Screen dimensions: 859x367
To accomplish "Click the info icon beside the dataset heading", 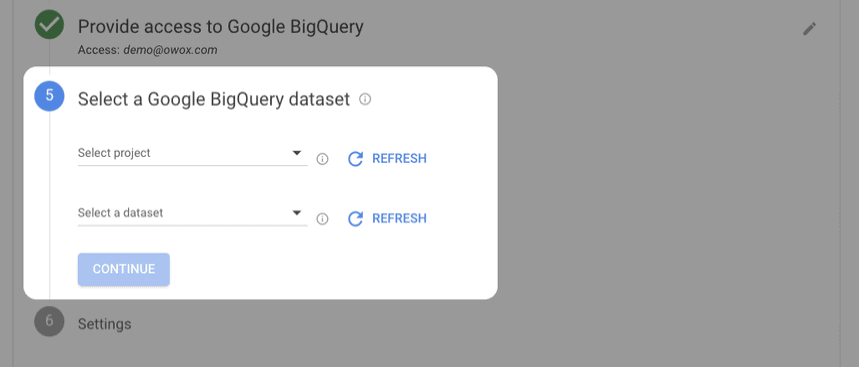I will coord(365,99).
